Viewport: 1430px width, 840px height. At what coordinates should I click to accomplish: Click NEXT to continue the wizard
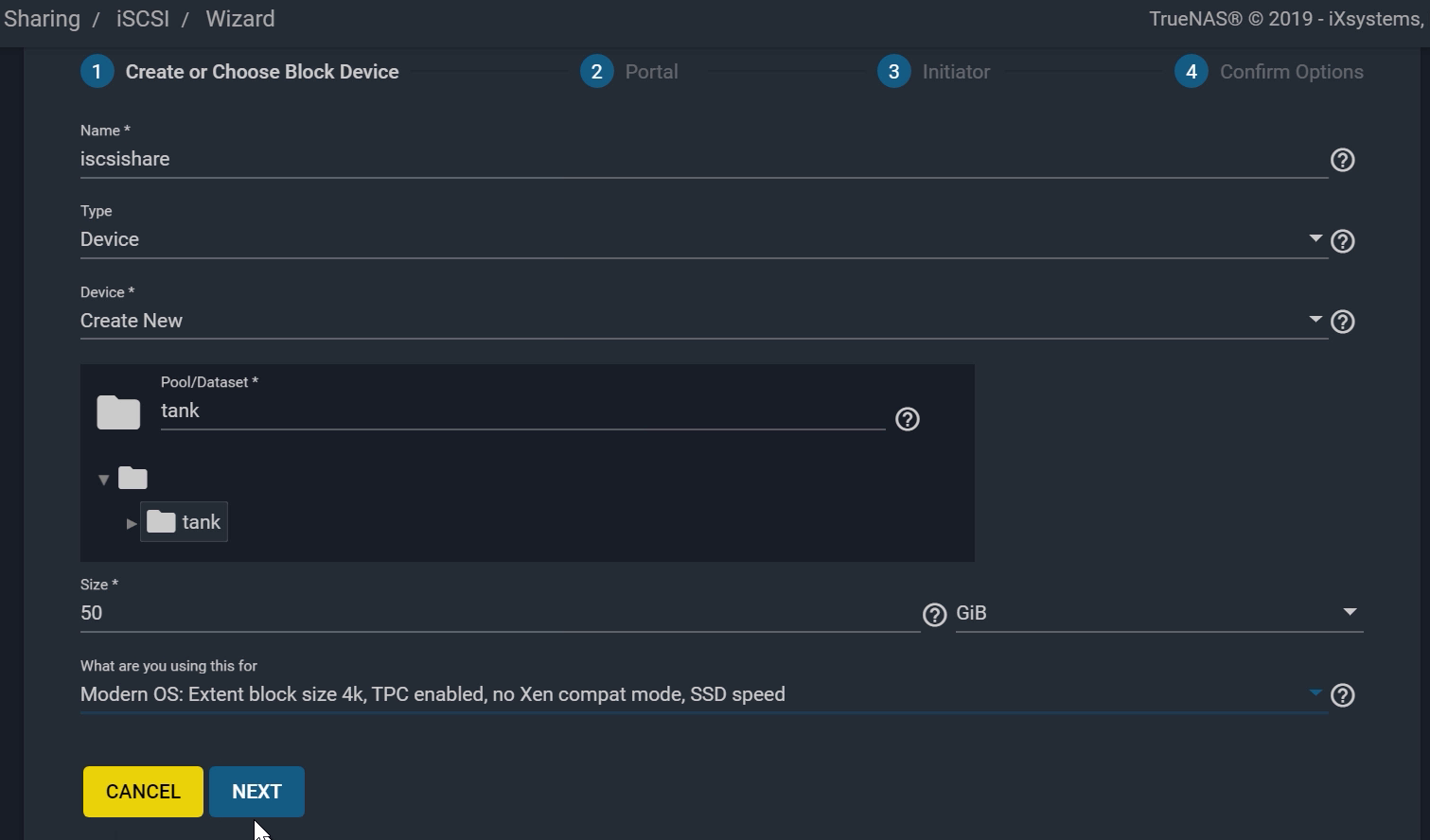tap(256, 792)
